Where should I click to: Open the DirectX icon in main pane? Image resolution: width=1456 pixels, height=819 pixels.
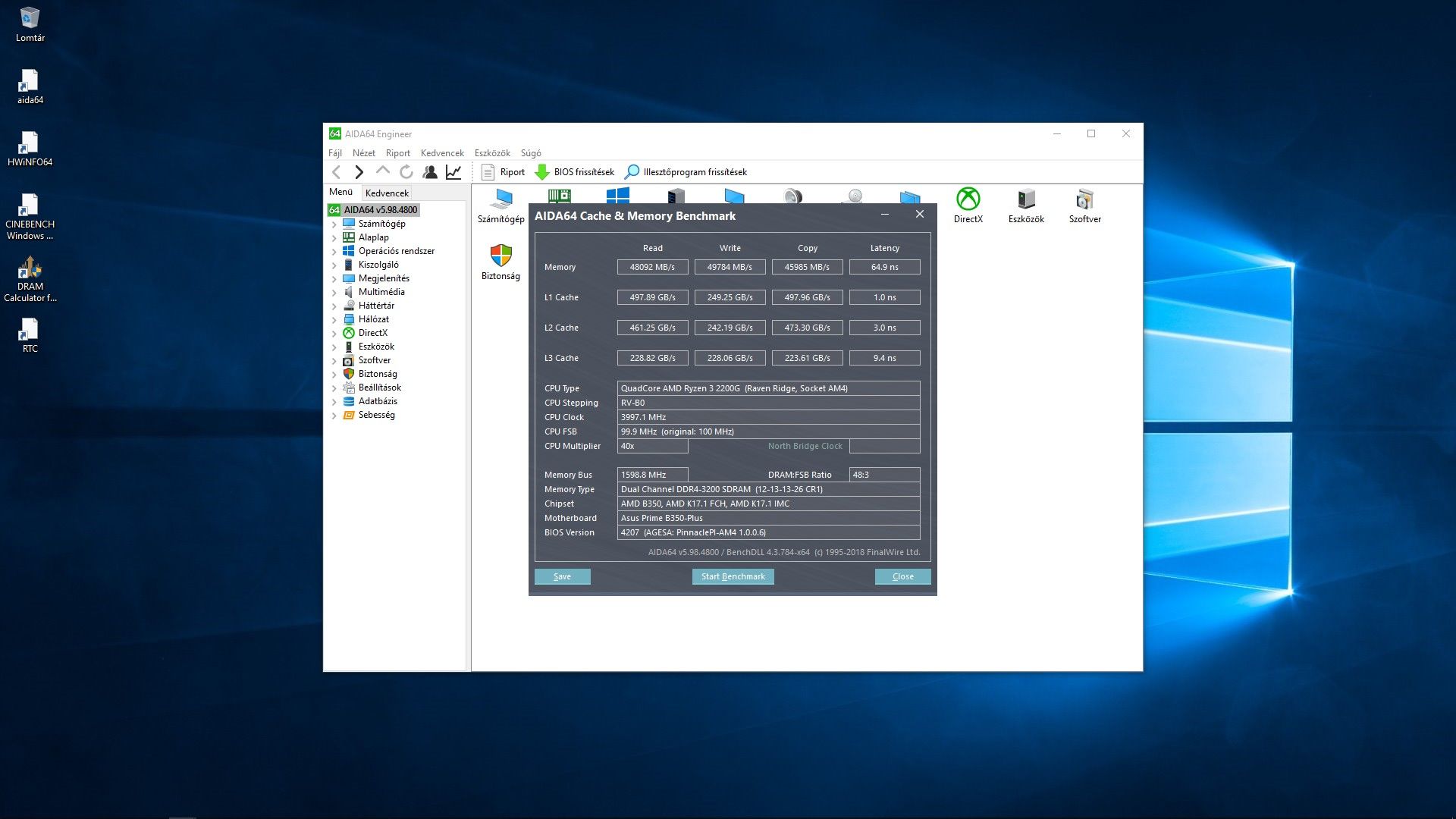click(968, 206)
